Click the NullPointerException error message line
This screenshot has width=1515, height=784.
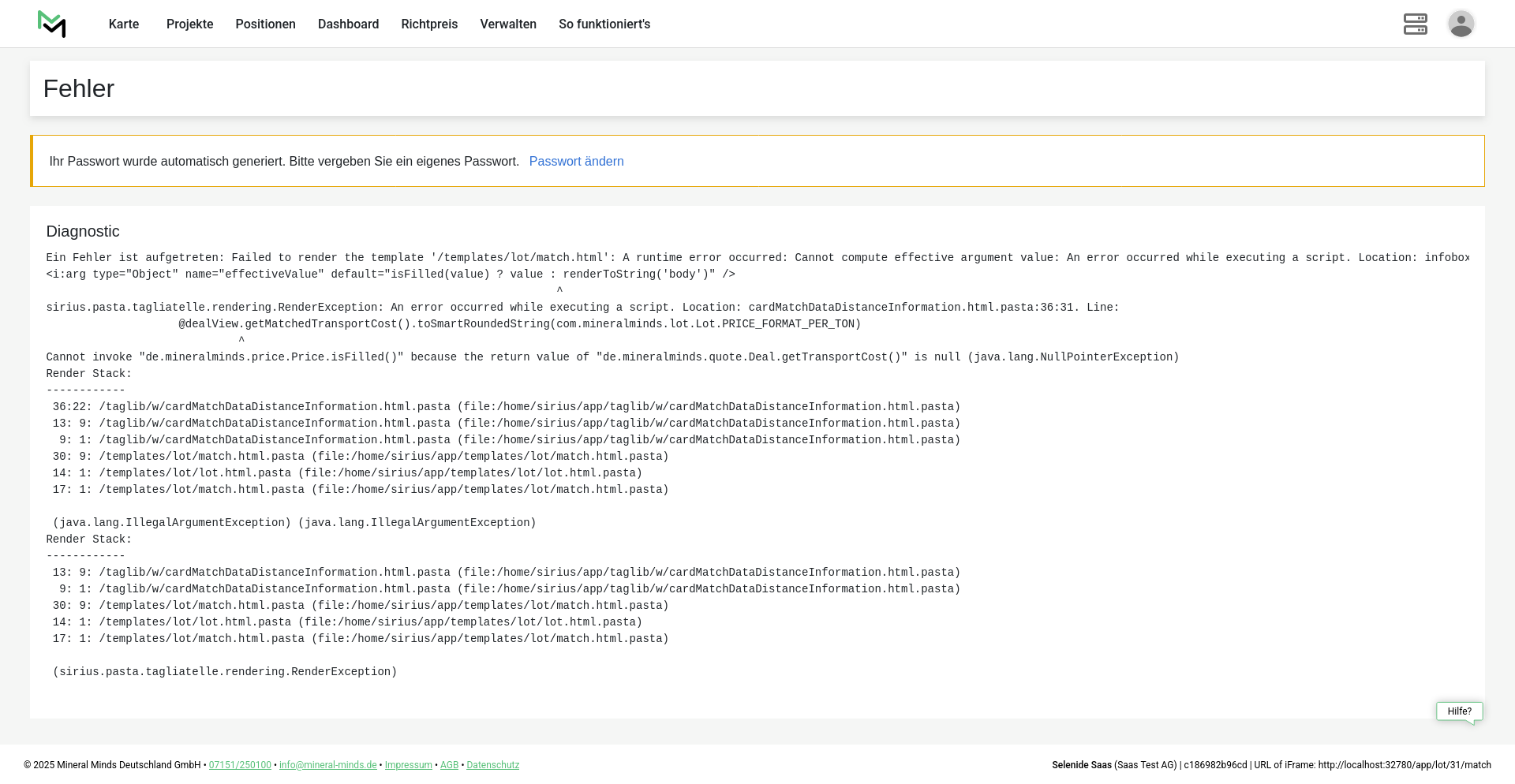pyautogui.click(x=612, y=357)
